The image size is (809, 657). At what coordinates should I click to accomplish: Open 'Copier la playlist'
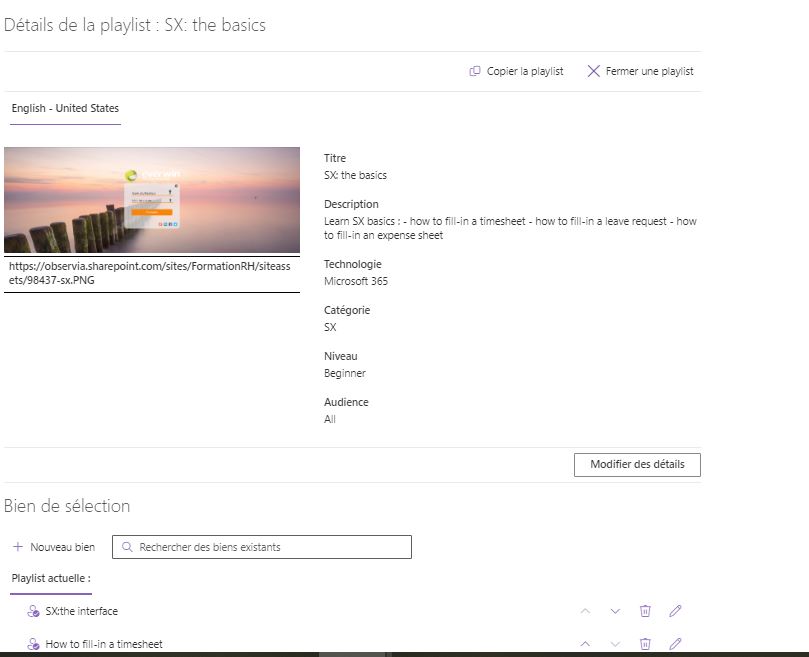coord(524,71)
